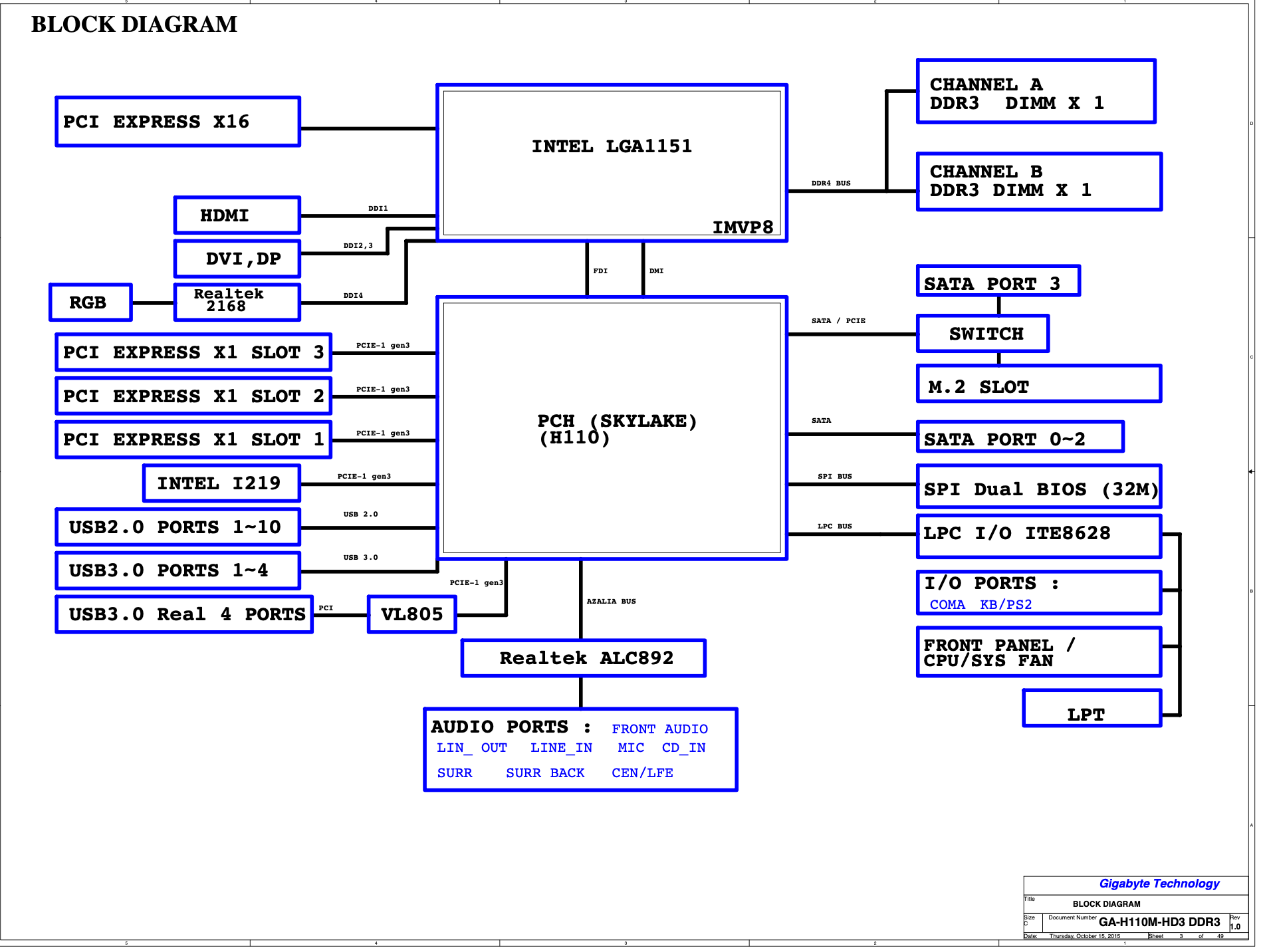Click the USB 2.0 bus label

coord(360,514)
